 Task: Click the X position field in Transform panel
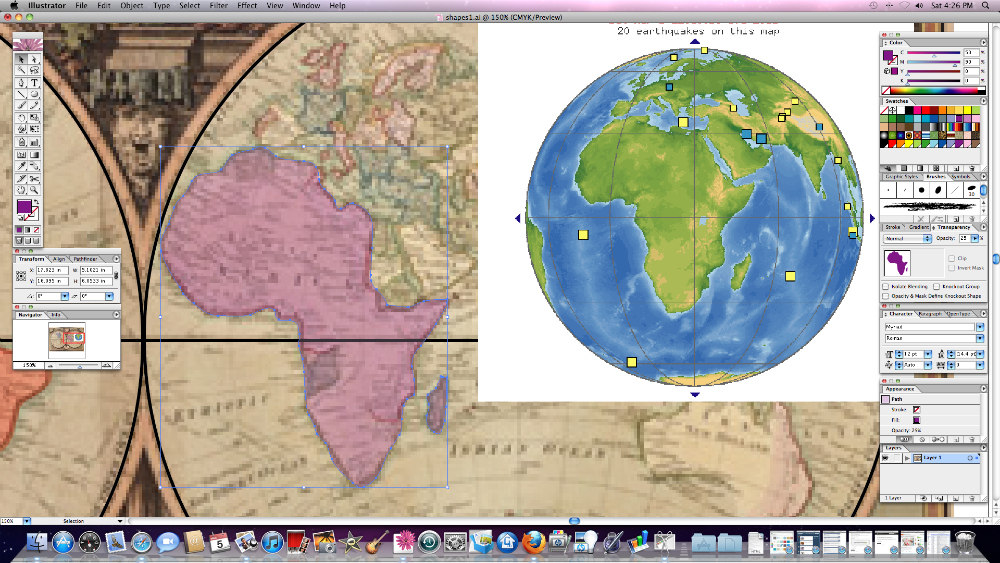point(52,270)
